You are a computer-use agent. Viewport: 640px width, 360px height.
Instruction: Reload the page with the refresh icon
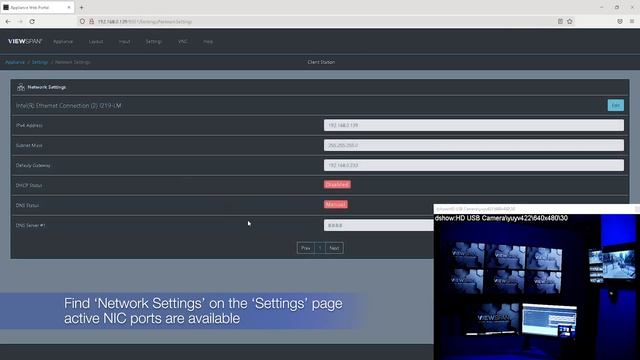point(32,21)
